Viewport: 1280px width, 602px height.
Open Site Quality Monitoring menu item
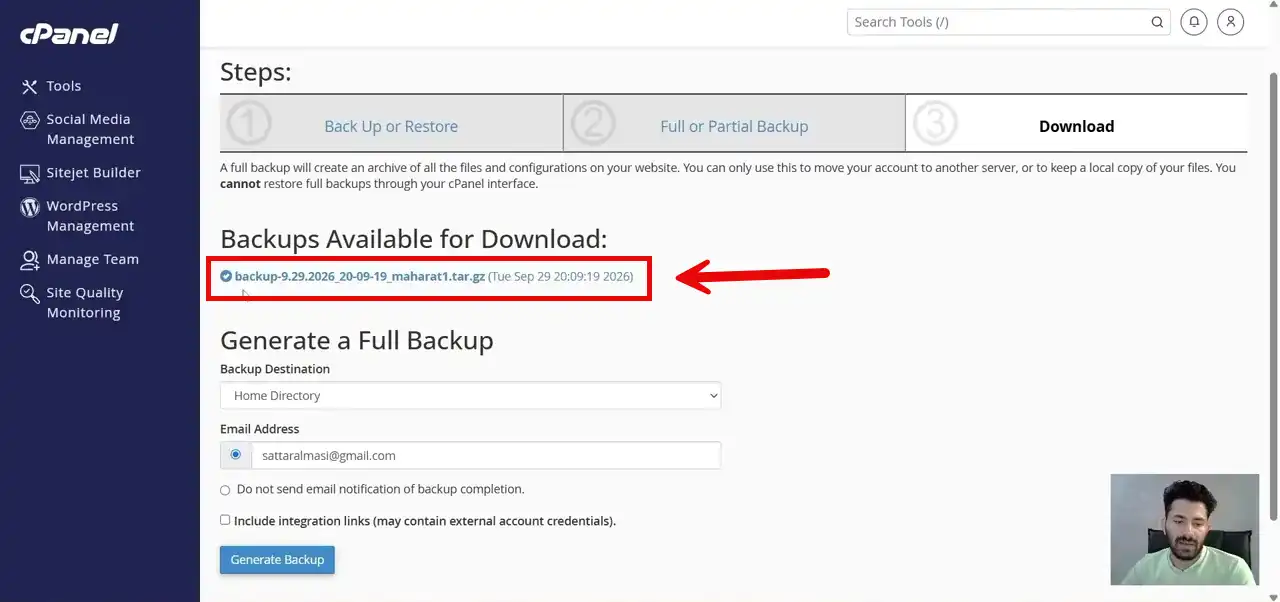(x=85, y=303)
